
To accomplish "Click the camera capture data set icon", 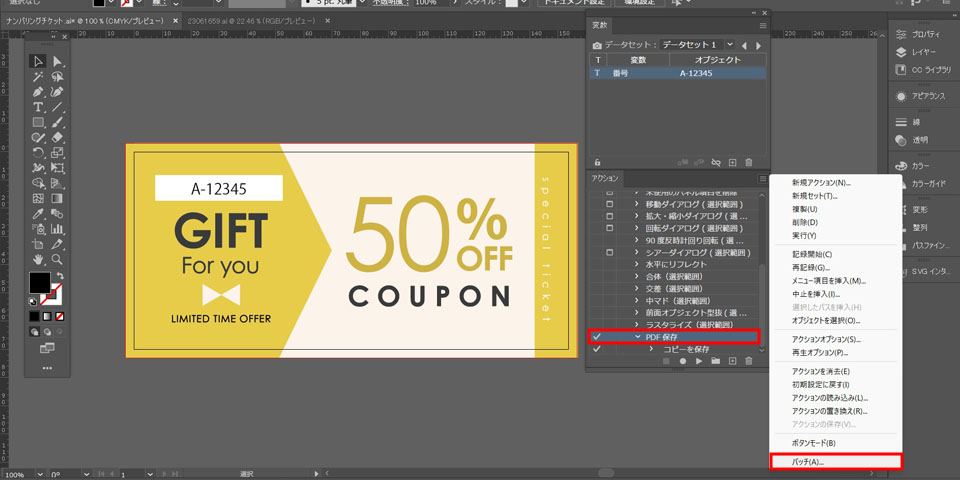I will (x=597, y=45).
